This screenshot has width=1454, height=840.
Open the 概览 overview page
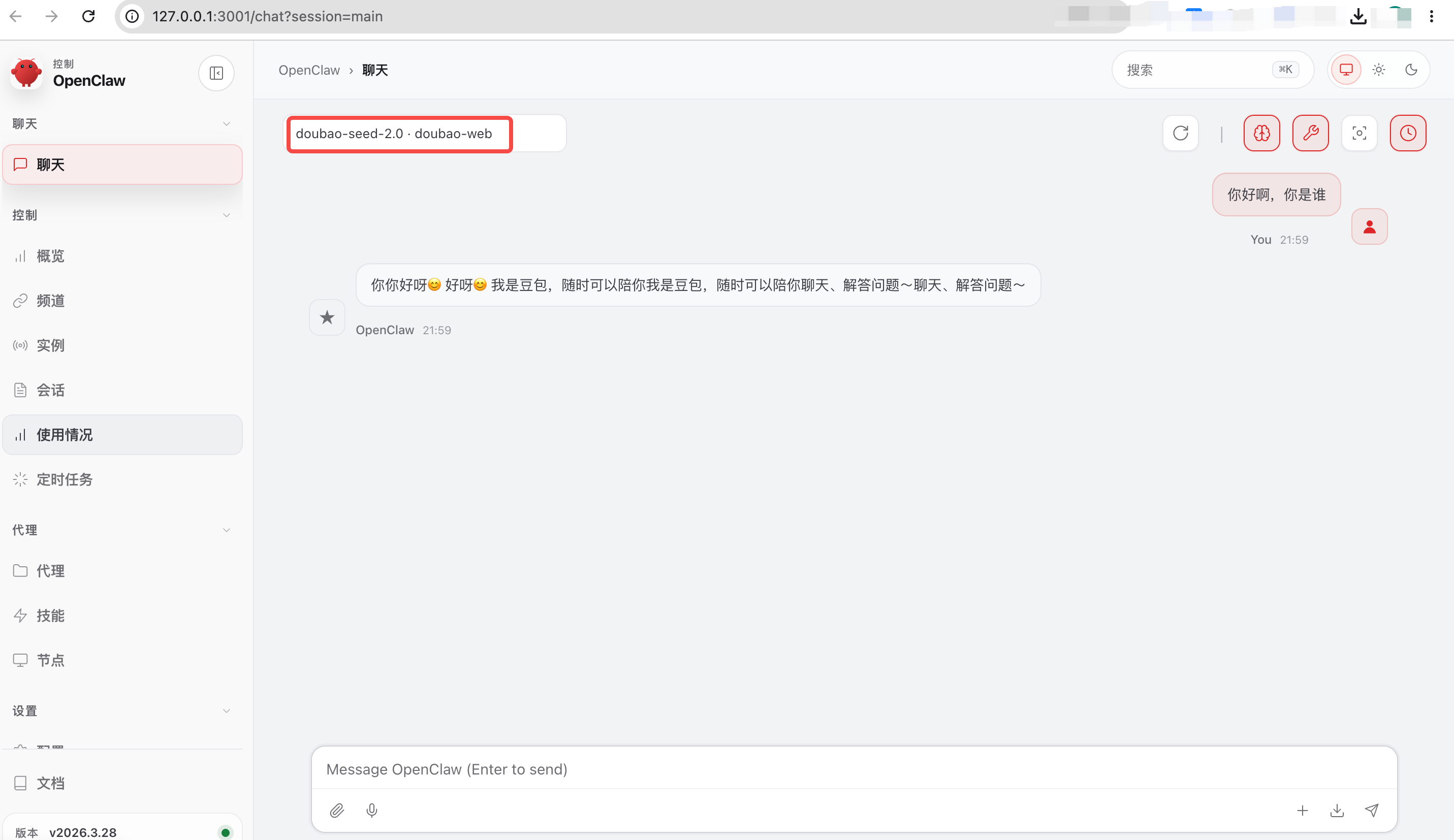click(x=122, y=256)
